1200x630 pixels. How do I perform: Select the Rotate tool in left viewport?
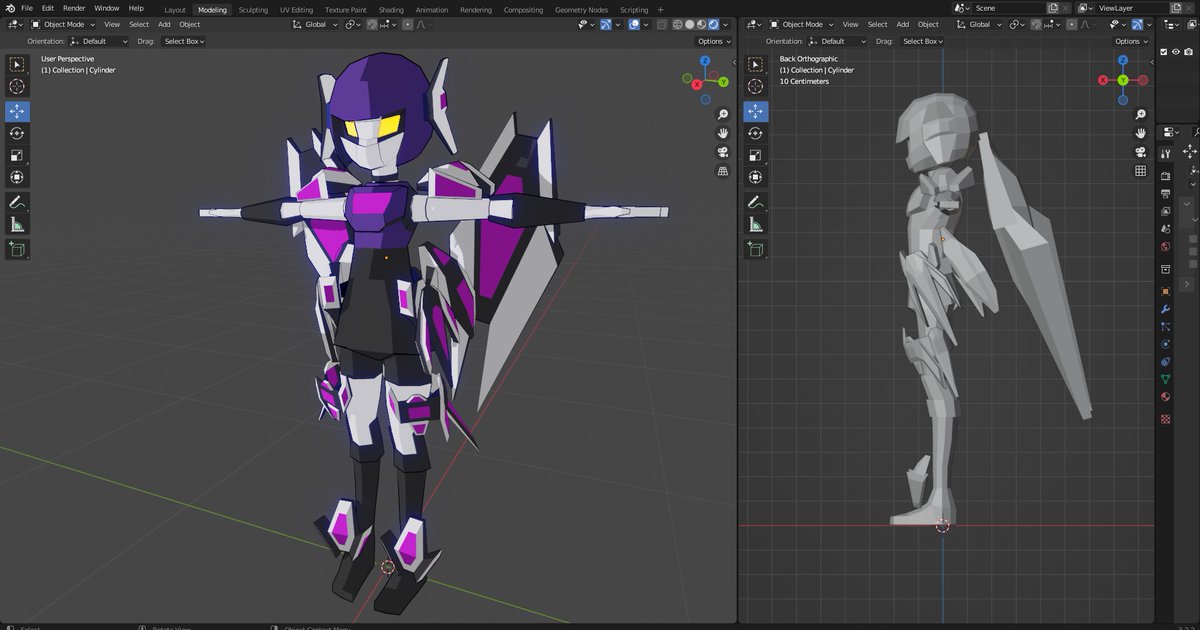[x=17, y=133]
